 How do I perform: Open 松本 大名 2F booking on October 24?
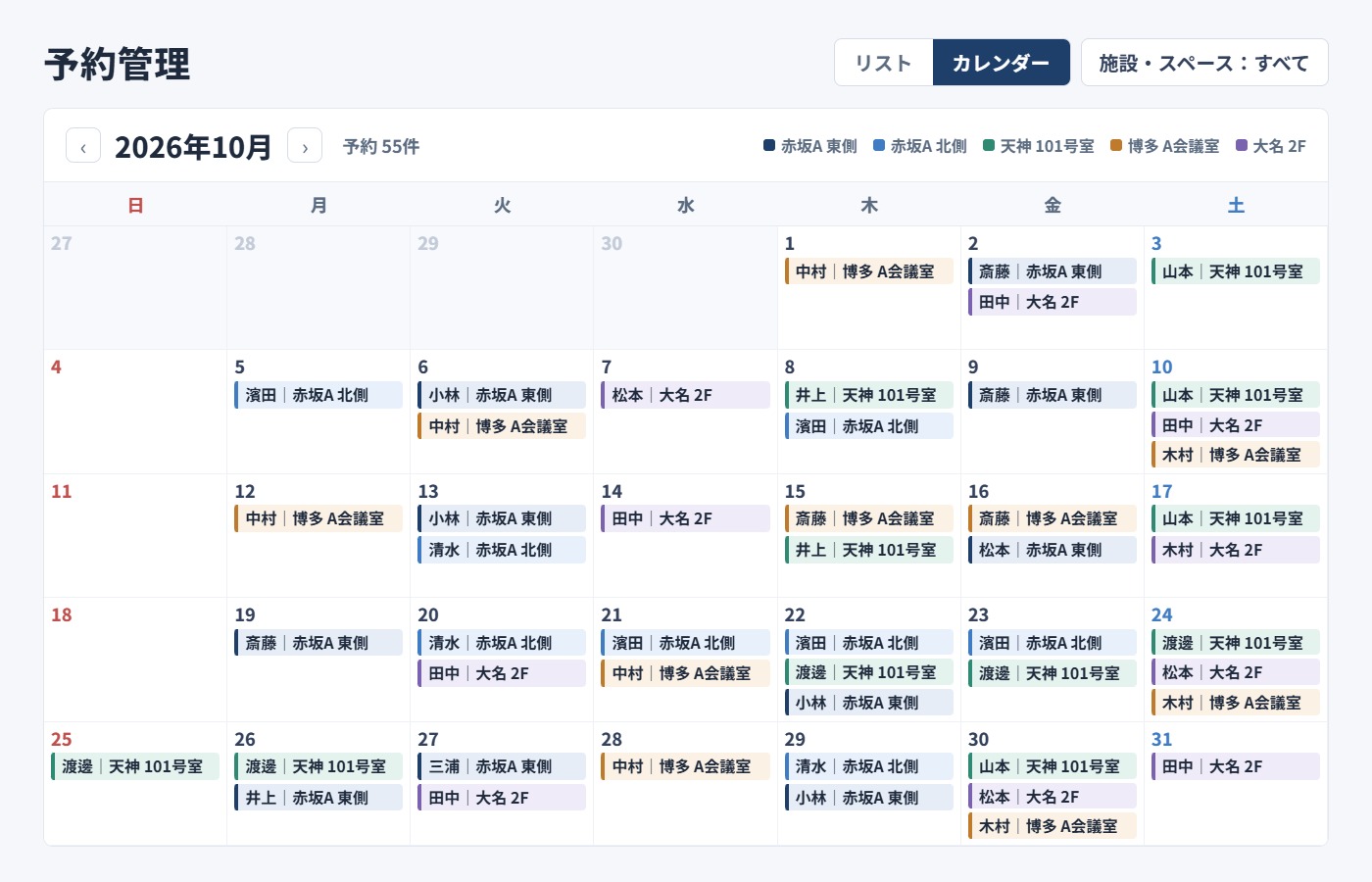click(x=1236, y=672)
